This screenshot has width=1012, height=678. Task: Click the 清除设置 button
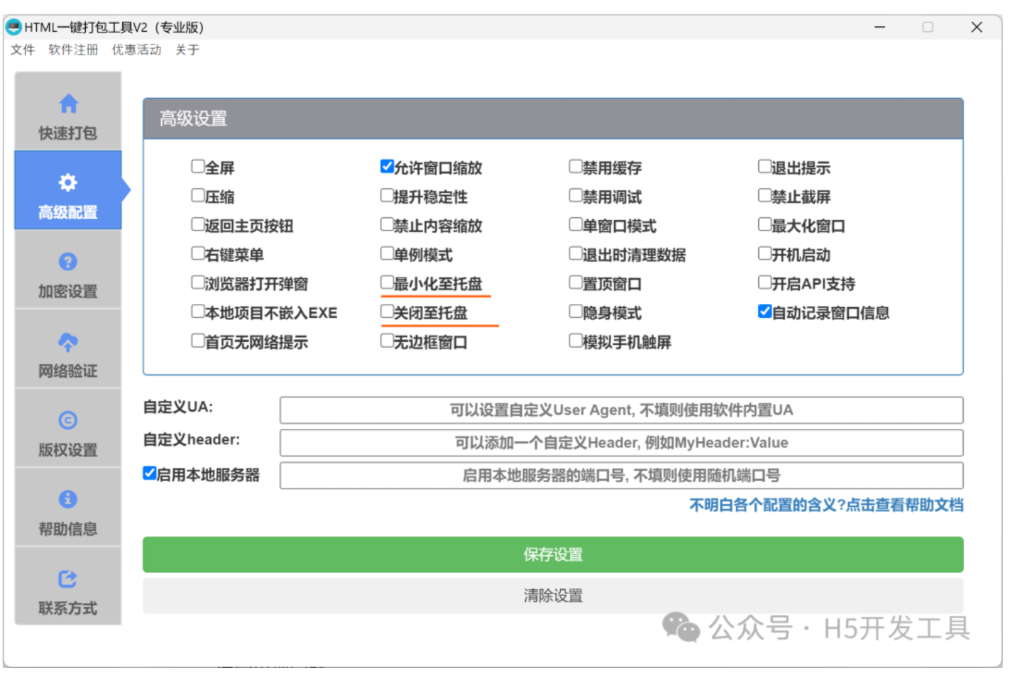click(x=553, y=595)
